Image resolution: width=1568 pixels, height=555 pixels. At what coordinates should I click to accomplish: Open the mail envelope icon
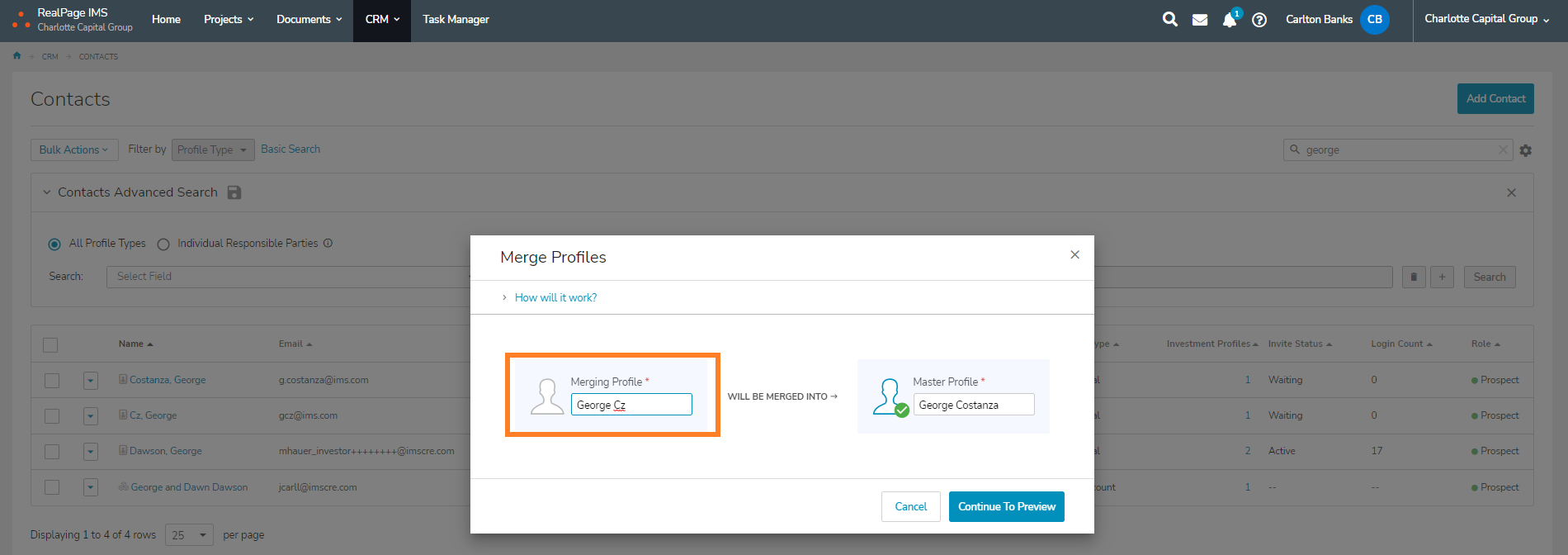(x=1200, y=20)
